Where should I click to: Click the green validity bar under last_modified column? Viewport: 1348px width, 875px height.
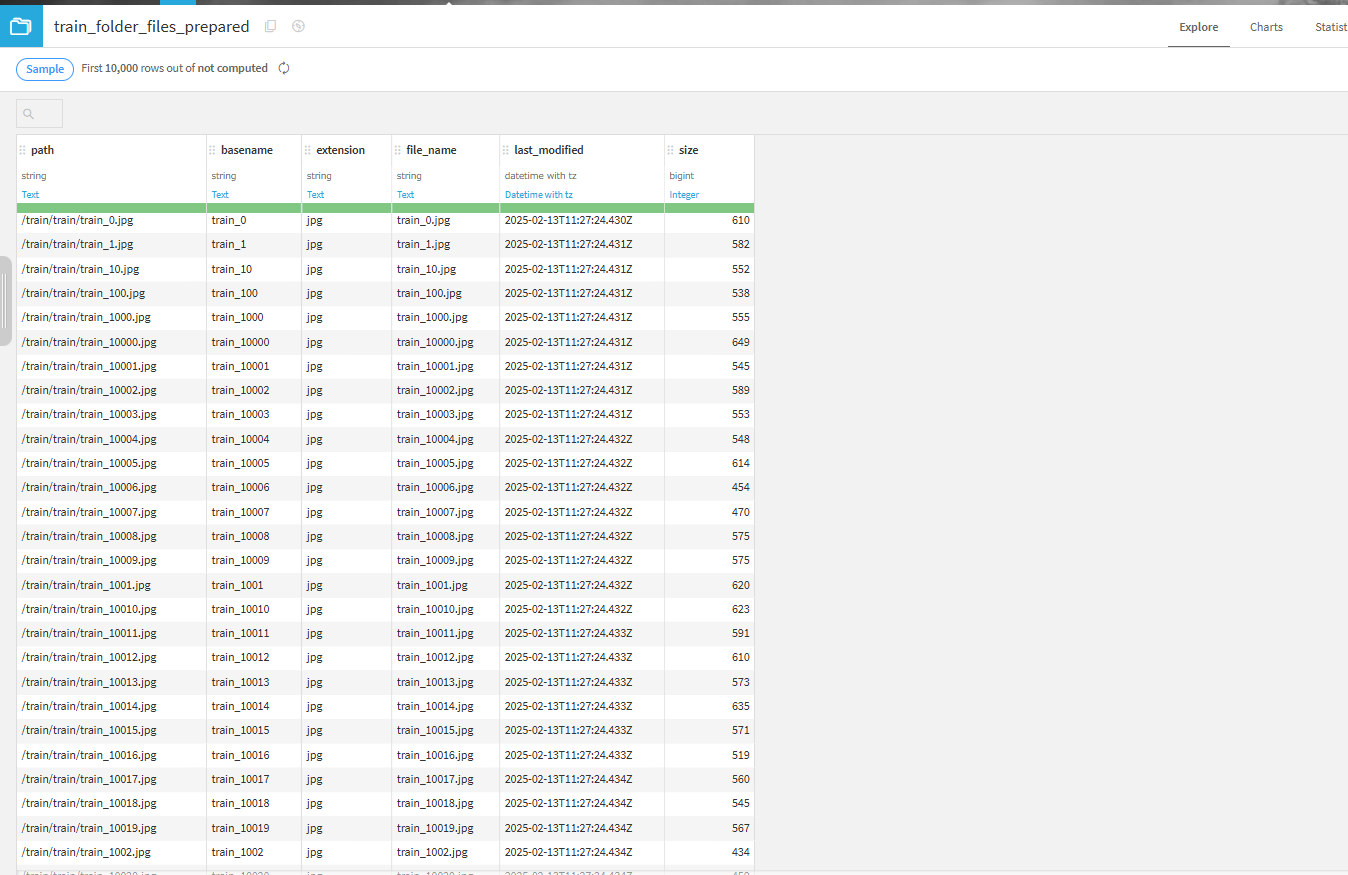tap(582, 207)
